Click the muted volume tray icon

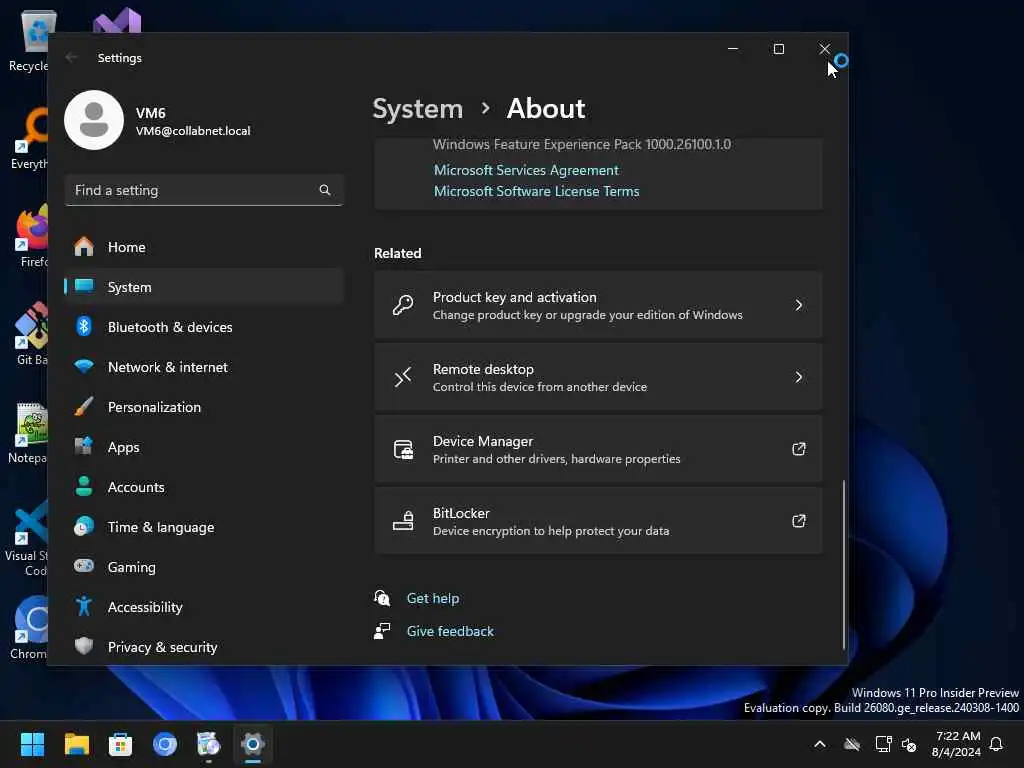[x=909, y=744]
